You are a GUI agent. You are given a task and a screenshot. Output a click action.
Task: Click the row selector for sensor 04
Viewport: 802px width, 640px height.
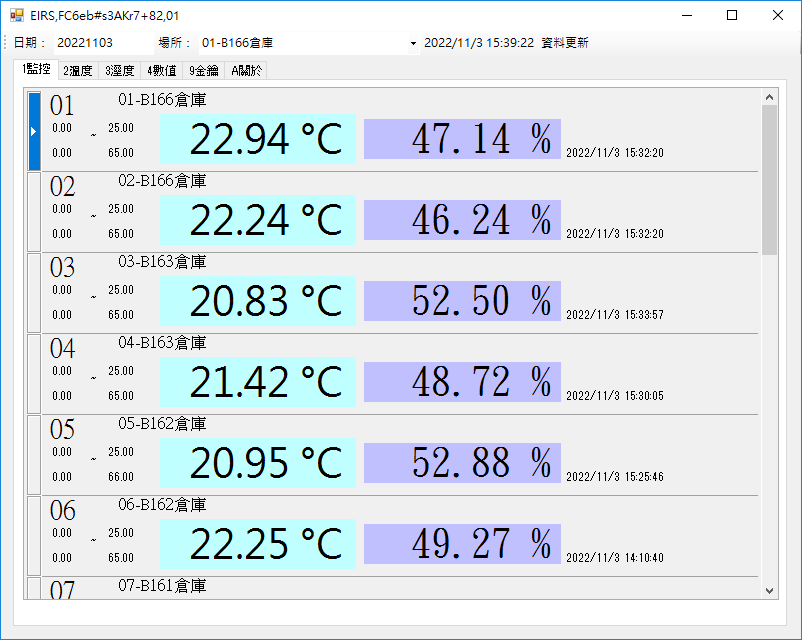point(33,374)
